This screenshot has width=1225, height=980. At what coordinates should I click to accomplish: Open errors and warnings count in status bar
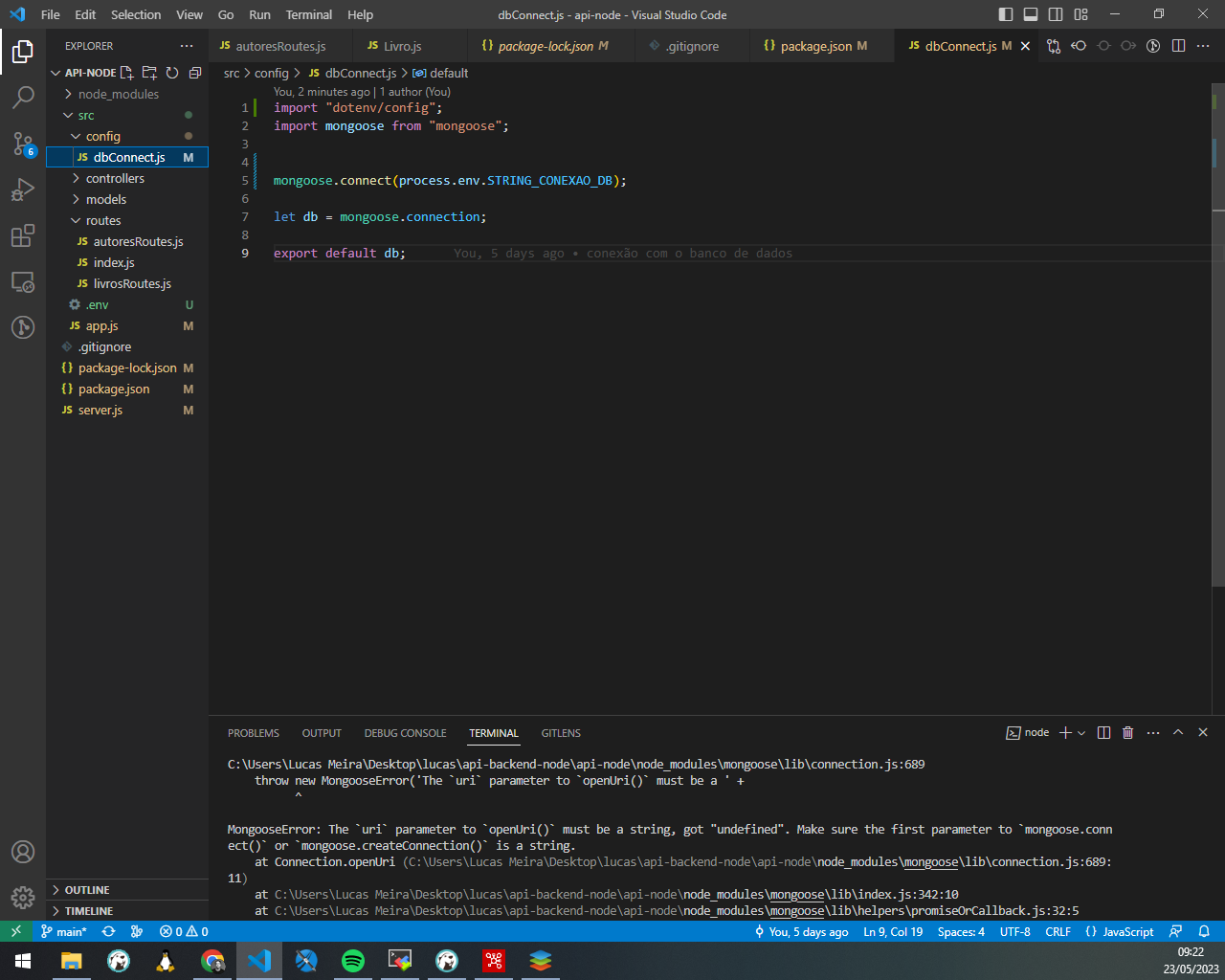[x=184, y=931]
